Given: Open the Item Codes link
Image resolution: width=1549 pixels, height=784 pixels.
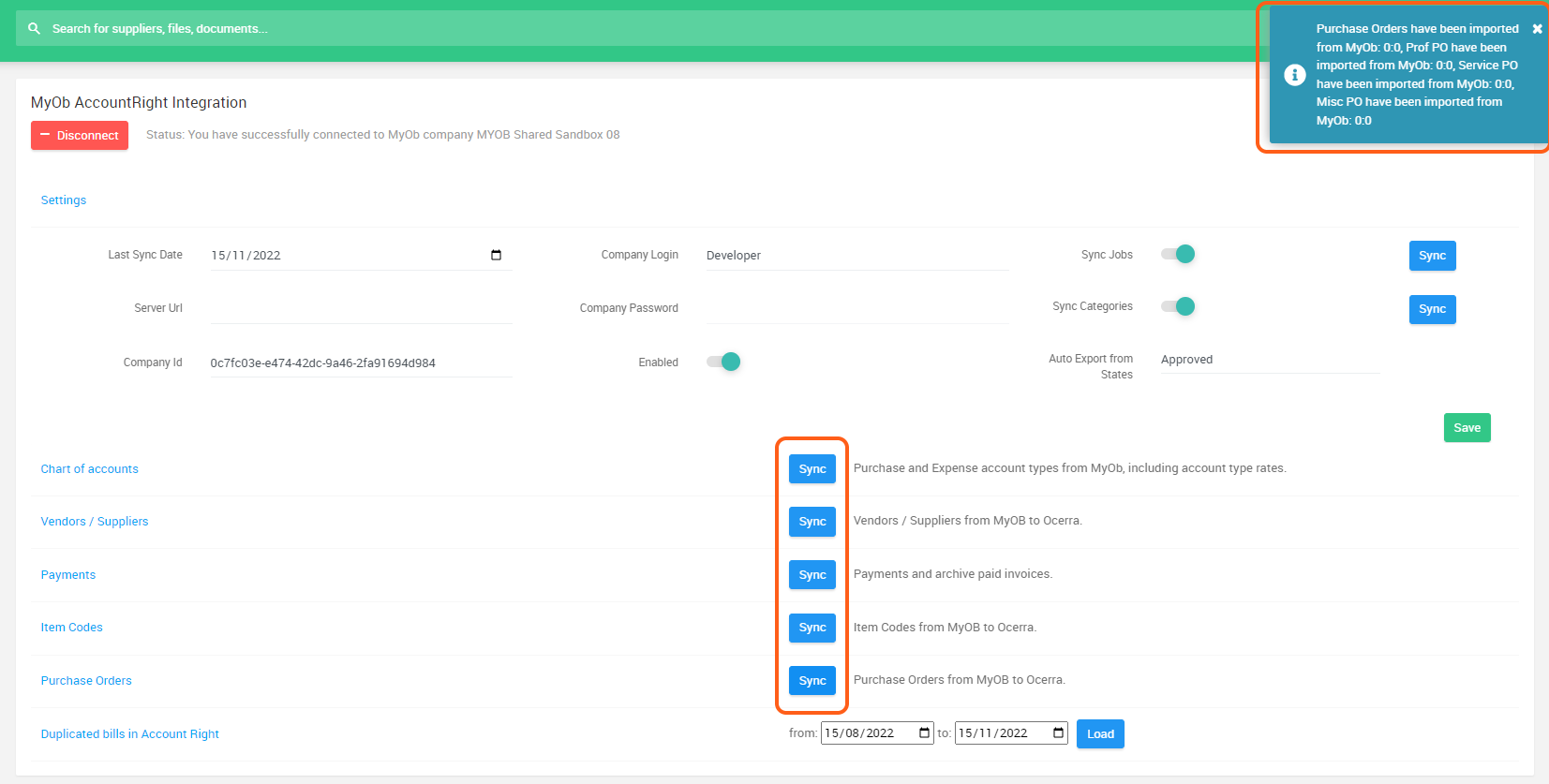Looking at the screenshot, I should [72, 628].
